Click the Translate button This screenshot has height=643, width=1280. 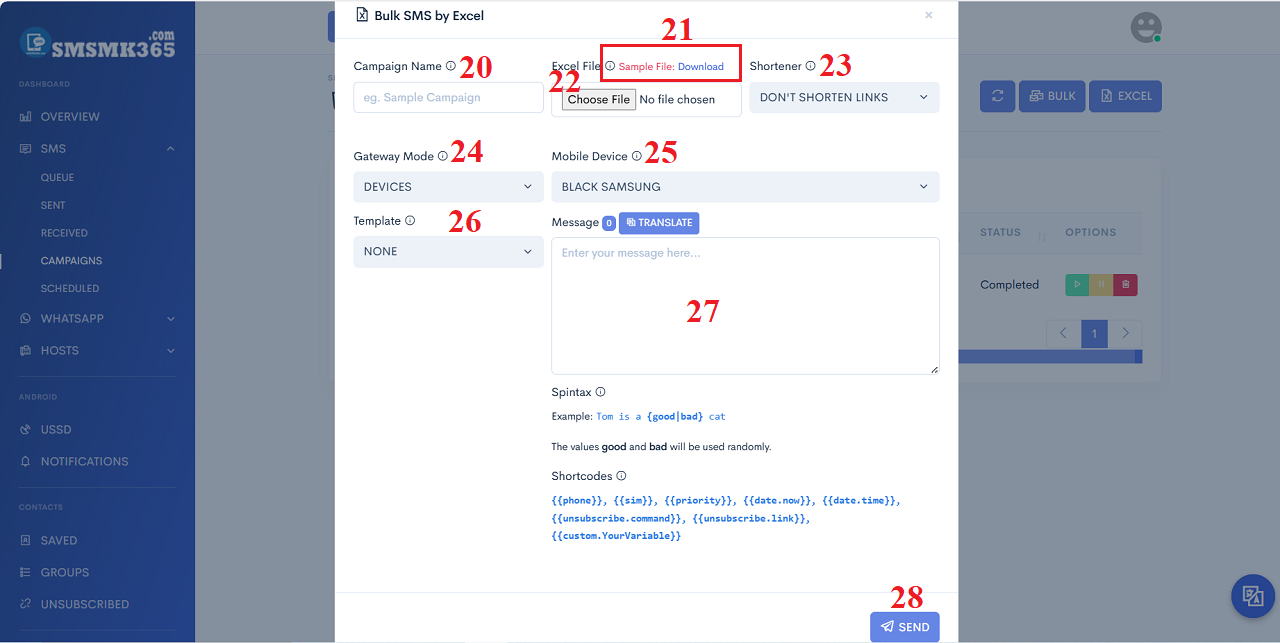(659, 223)
